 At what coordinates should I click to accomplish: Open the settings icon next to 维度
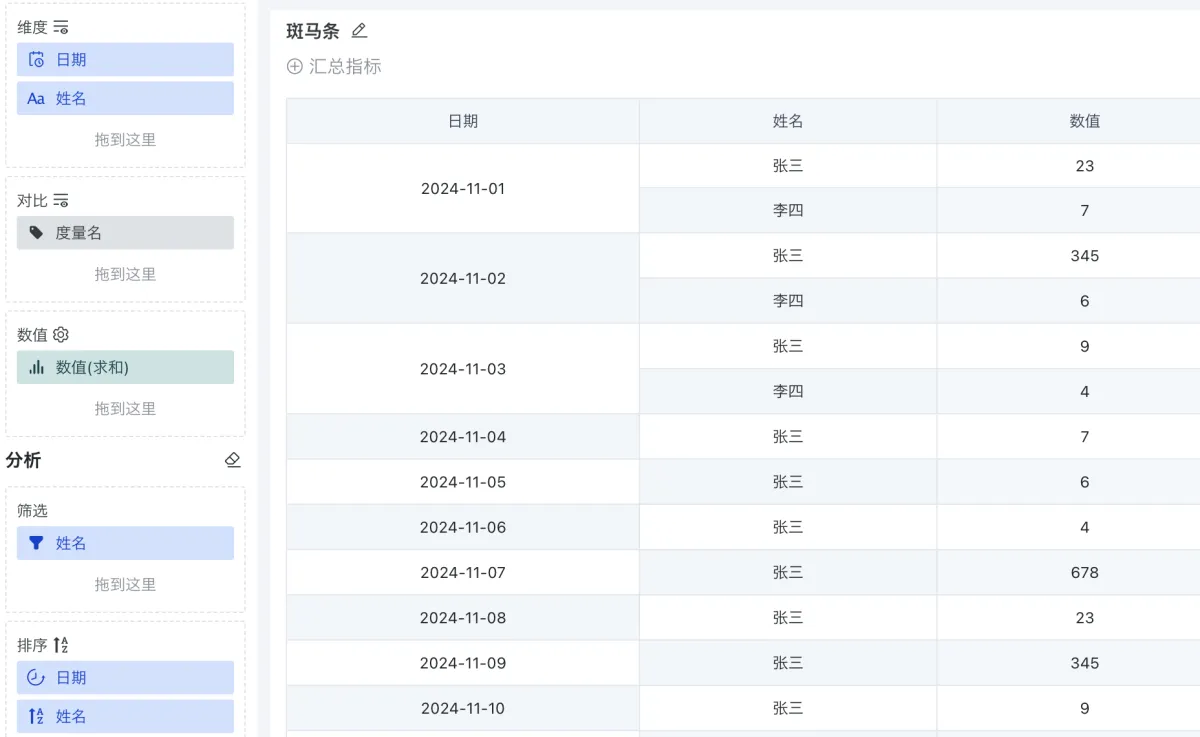(x=61, y=28)
